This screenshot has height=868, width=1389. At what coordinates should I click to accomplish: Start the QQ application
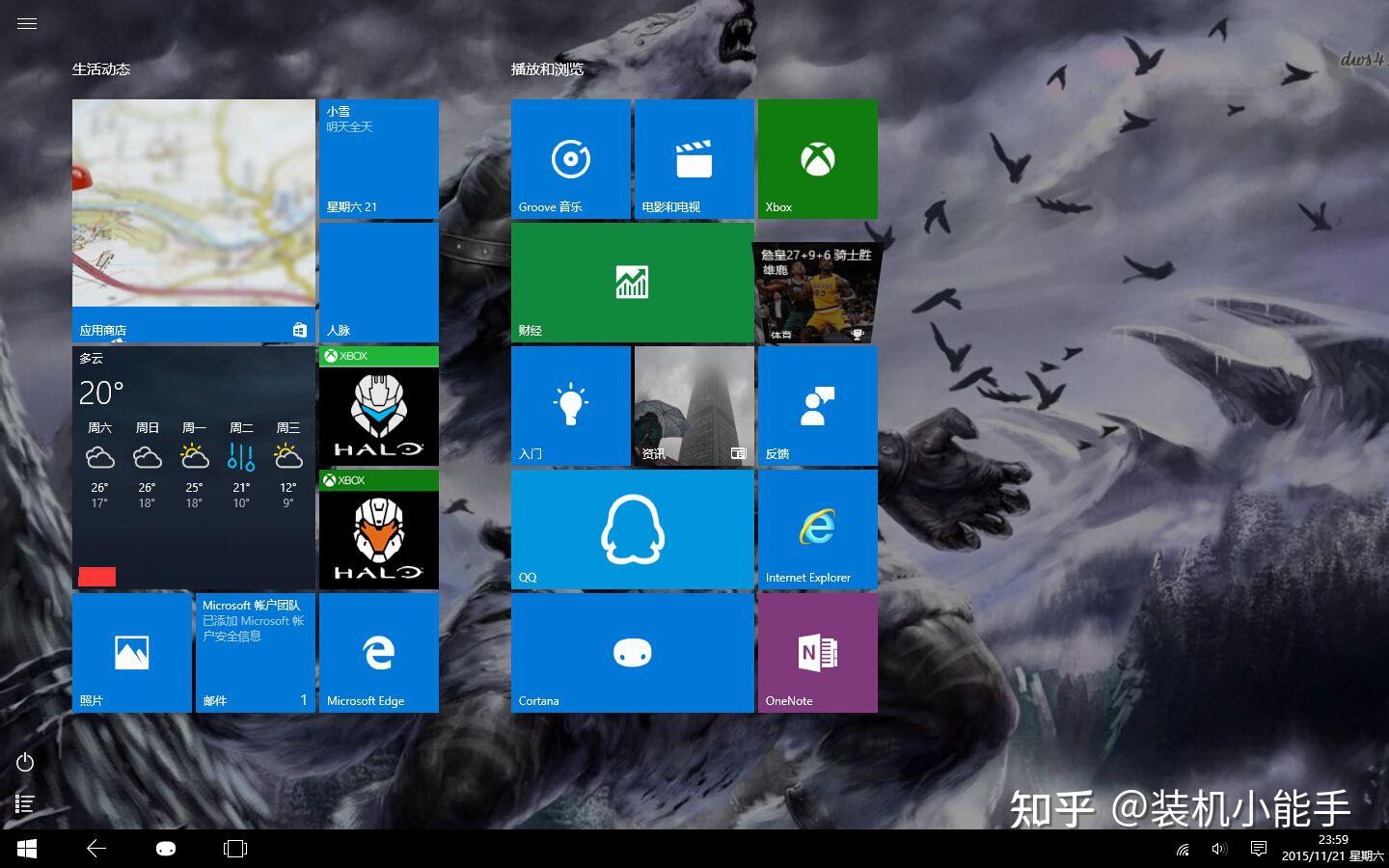(632, 529)
